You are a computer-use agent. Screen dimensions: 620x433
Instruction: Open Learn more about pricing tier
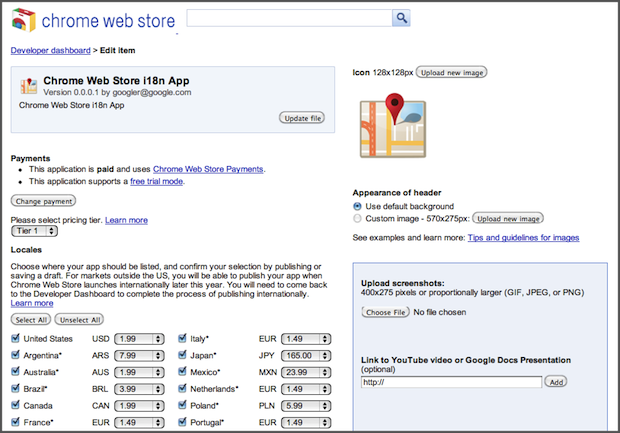tap(127, 220)
